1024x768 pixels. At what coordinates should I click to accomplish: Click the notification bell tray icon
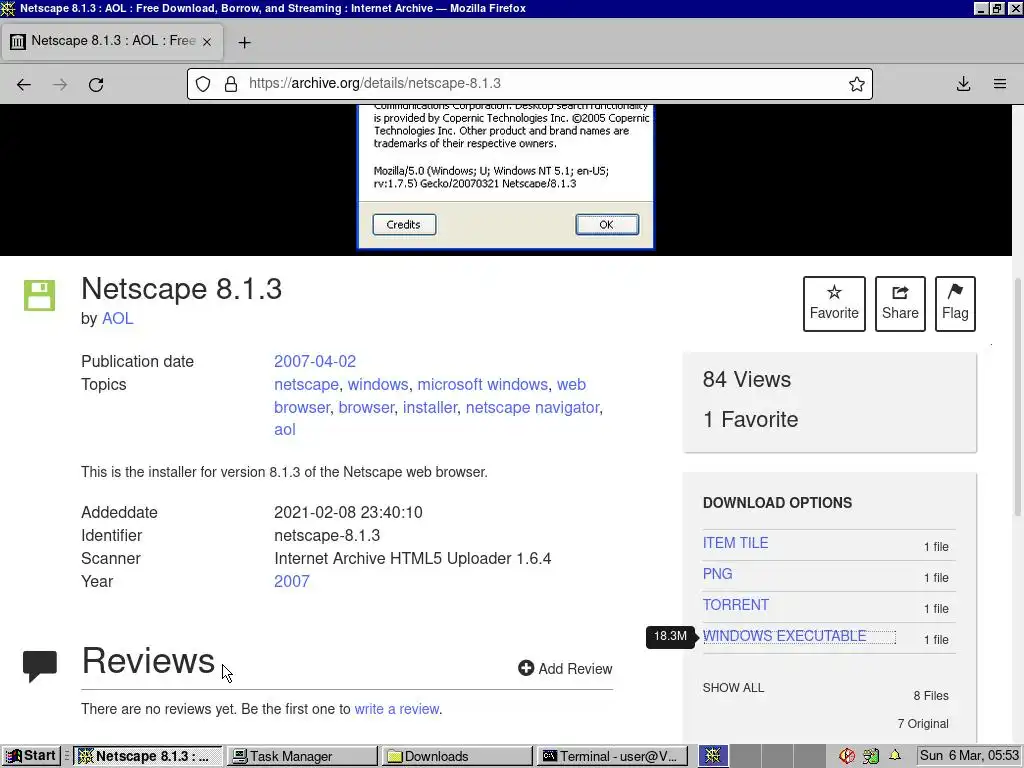click(895, 756)
